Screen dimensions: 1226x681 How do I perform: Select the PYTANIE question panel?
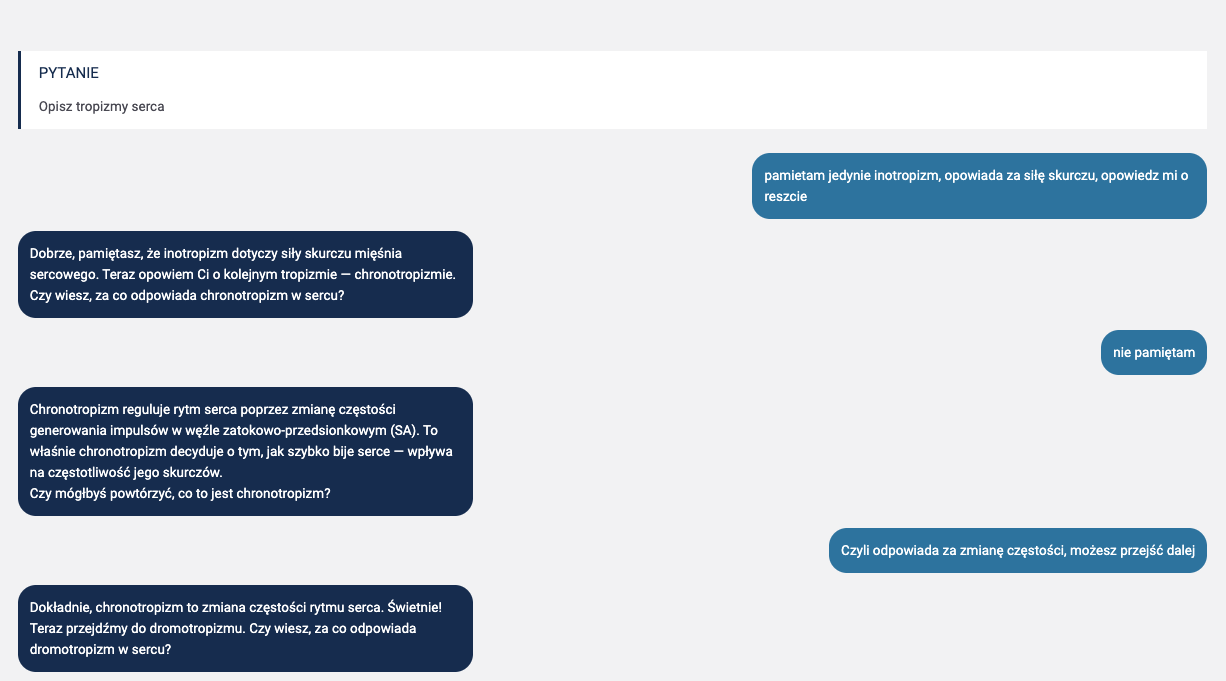(613, 90)
